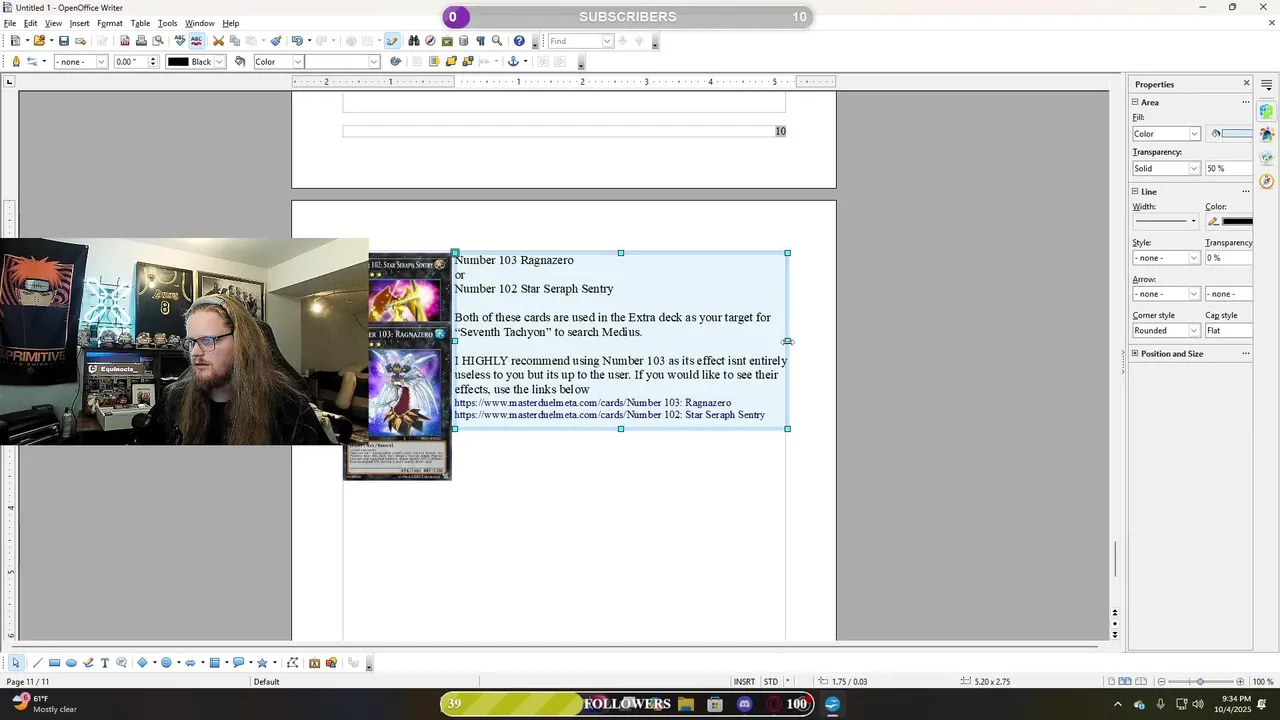Image resolution: width=1280 pixels, height=720 pixels.
Task: Click the Export as PDF icon
Action: 125,41
